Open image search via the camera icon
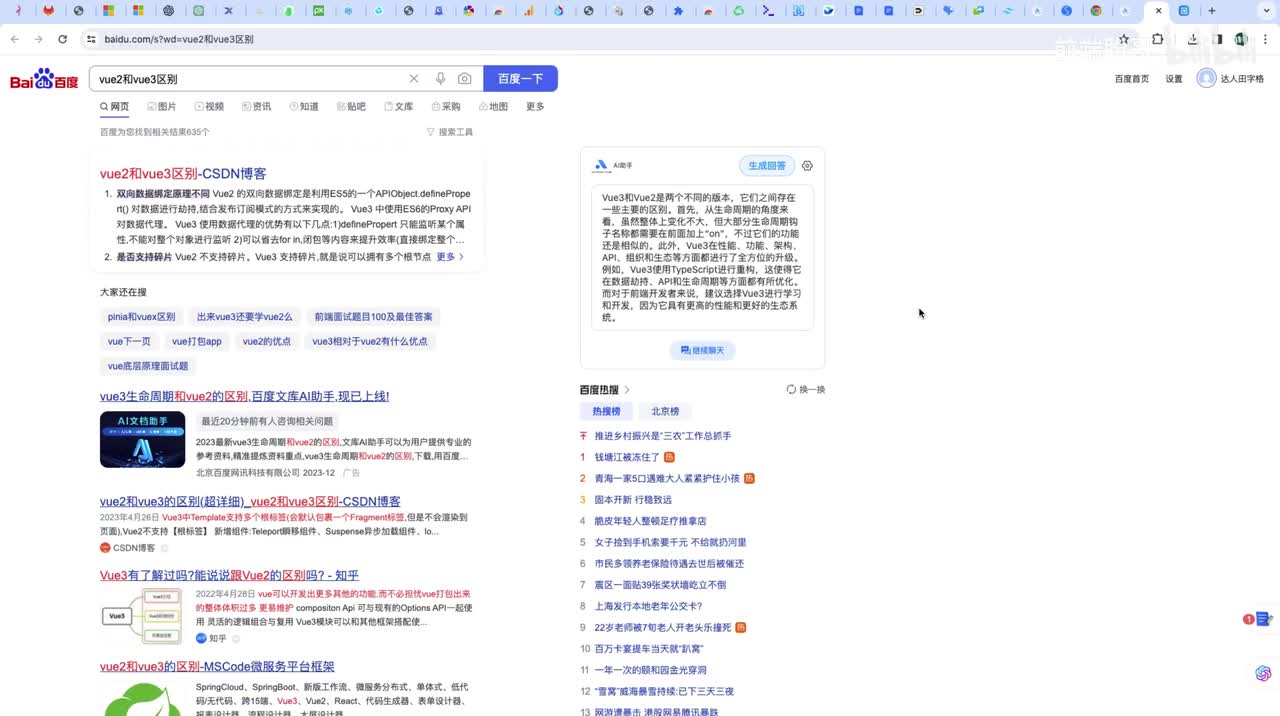This screenshot has height=716, width=1280. click(x=465, y=79)
